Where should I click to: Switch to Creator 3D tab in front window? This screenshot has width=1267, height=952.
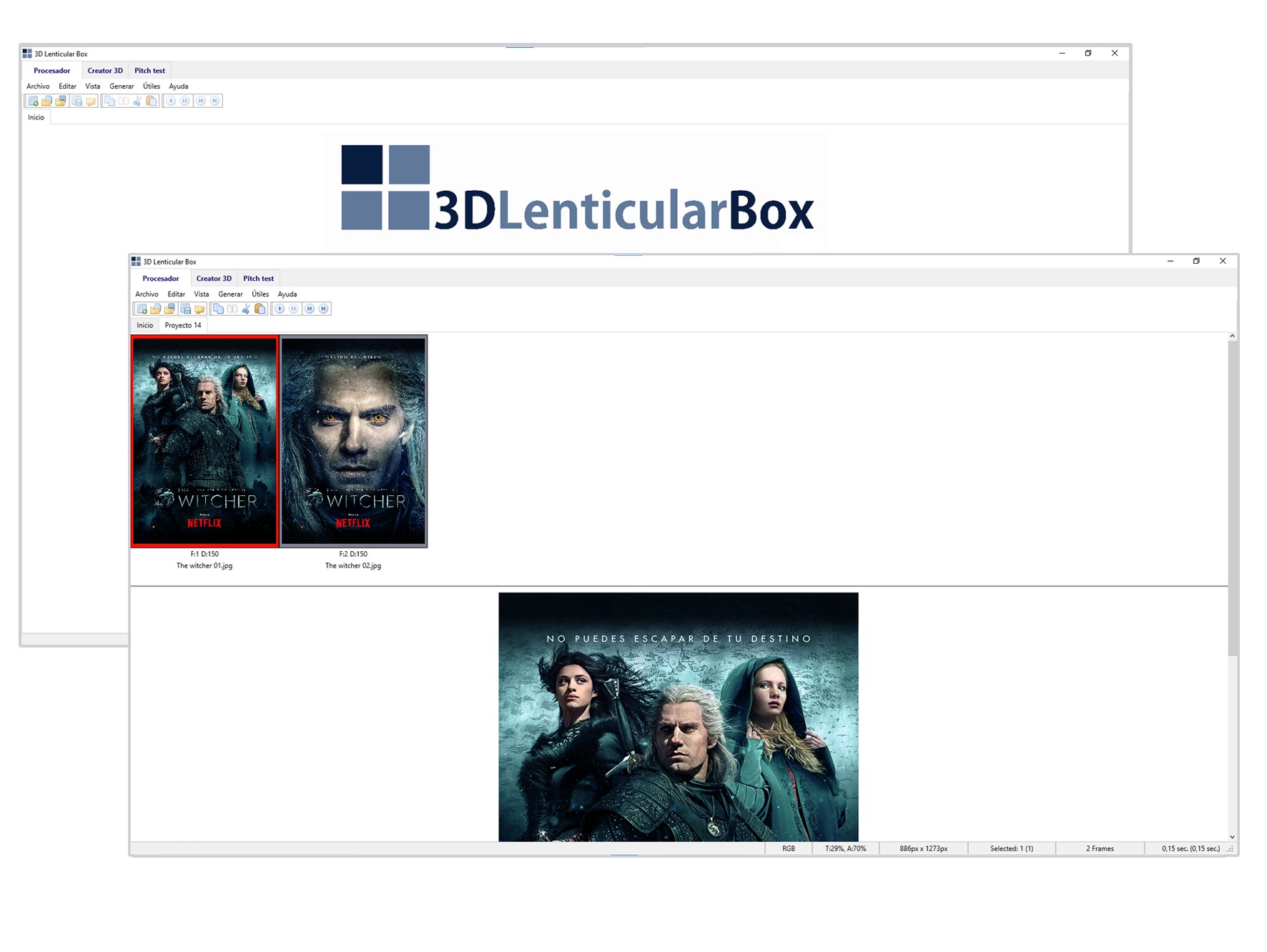214,279
